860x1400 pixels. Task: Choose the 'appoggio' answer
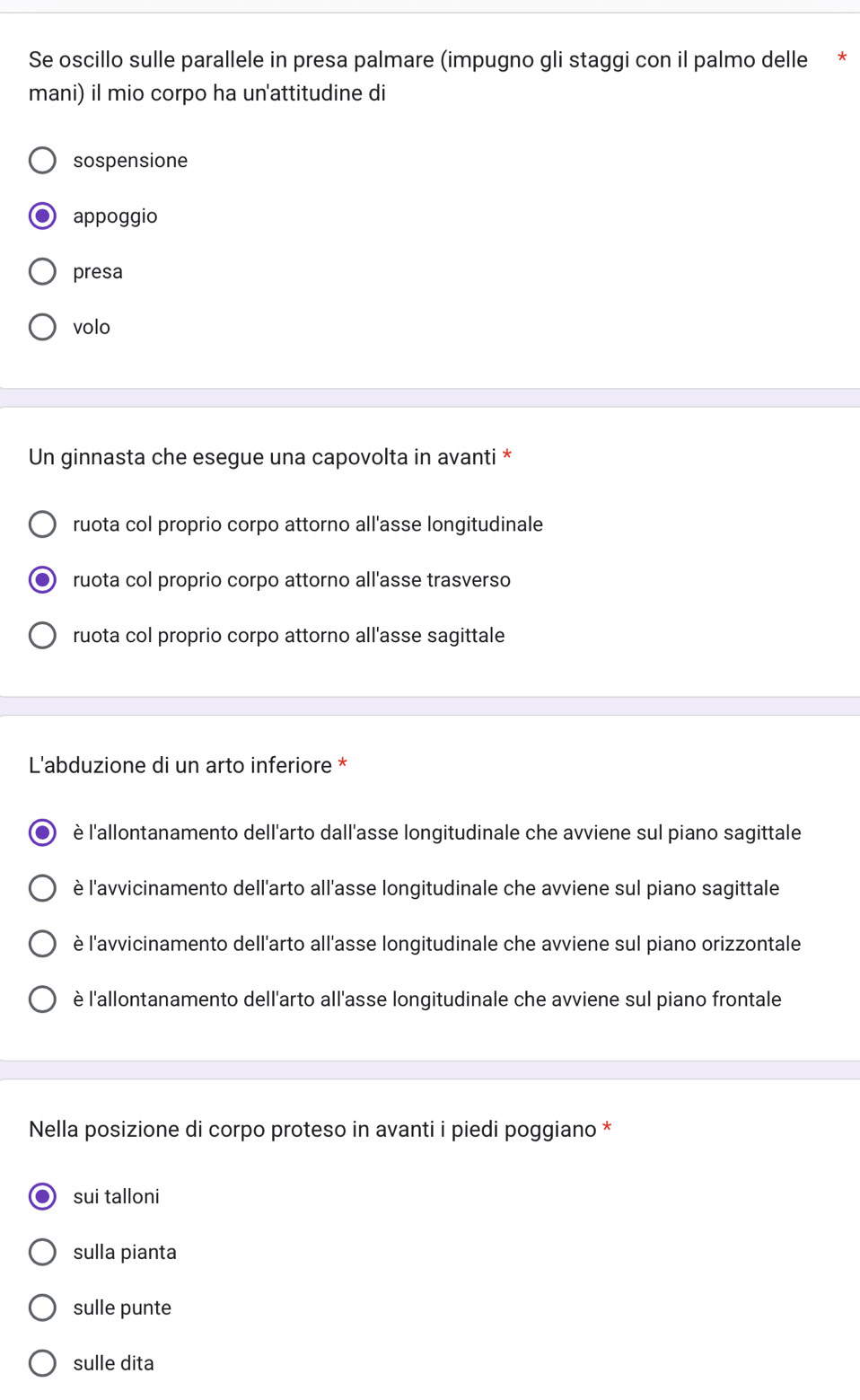(42, 216)
